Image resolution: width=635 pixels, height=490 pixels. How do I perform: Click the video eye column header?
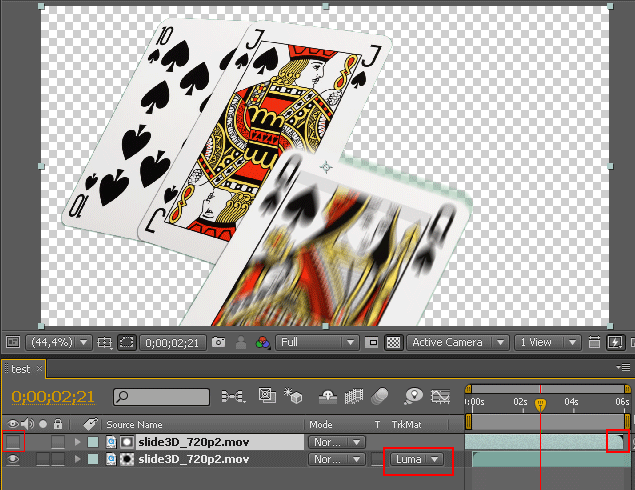pyautogui.click(x=13, y=424)
